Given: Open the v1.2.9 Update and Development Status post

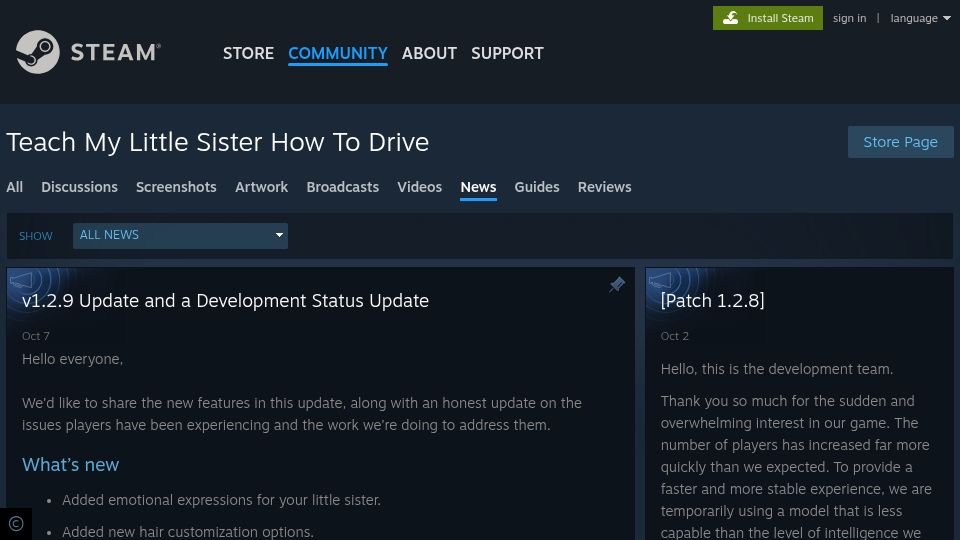Looking at the screenshot, I should pyautogui.click(x=225, y=301).
